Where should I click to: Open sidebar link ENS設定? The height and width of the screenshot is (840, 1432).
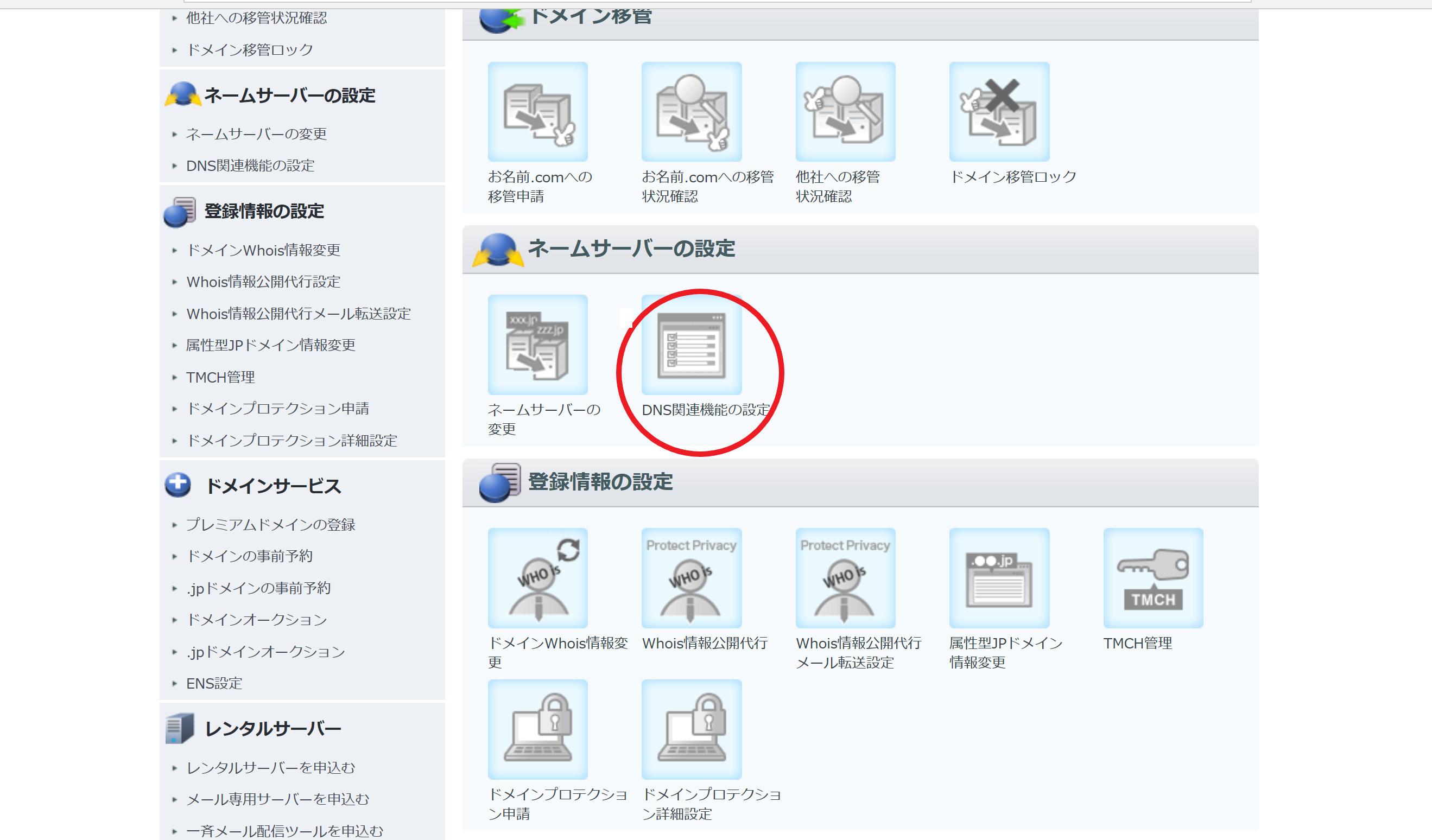click(214, 683)
